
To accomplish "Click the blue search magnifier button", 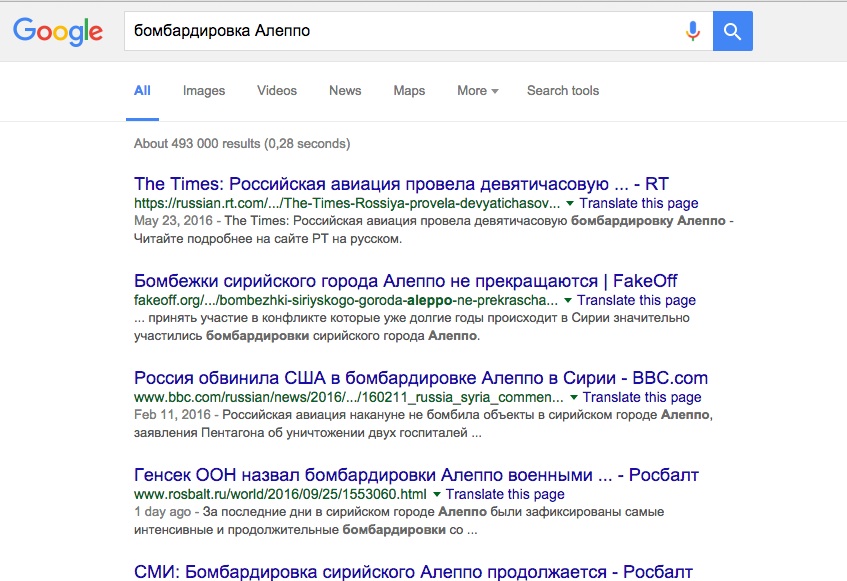I will 732,31.
